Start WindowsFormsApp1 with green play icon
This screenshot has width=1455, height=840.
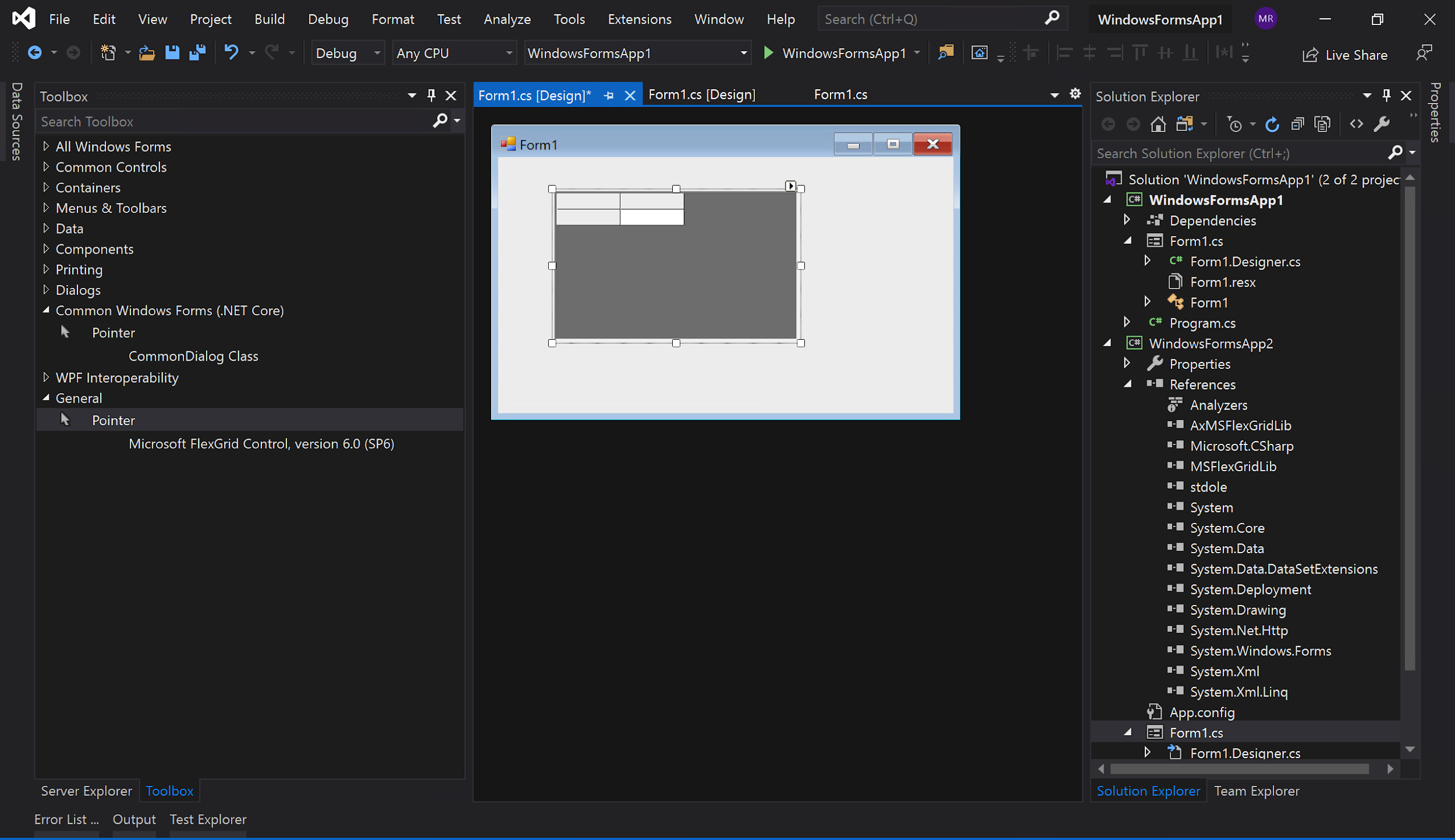768,53
